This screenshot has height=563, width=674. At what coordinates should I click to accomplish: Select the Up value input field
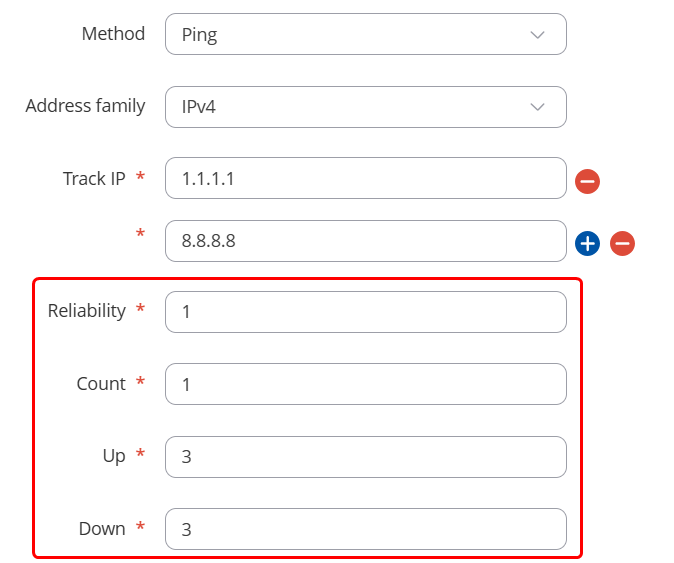point(365,457)
